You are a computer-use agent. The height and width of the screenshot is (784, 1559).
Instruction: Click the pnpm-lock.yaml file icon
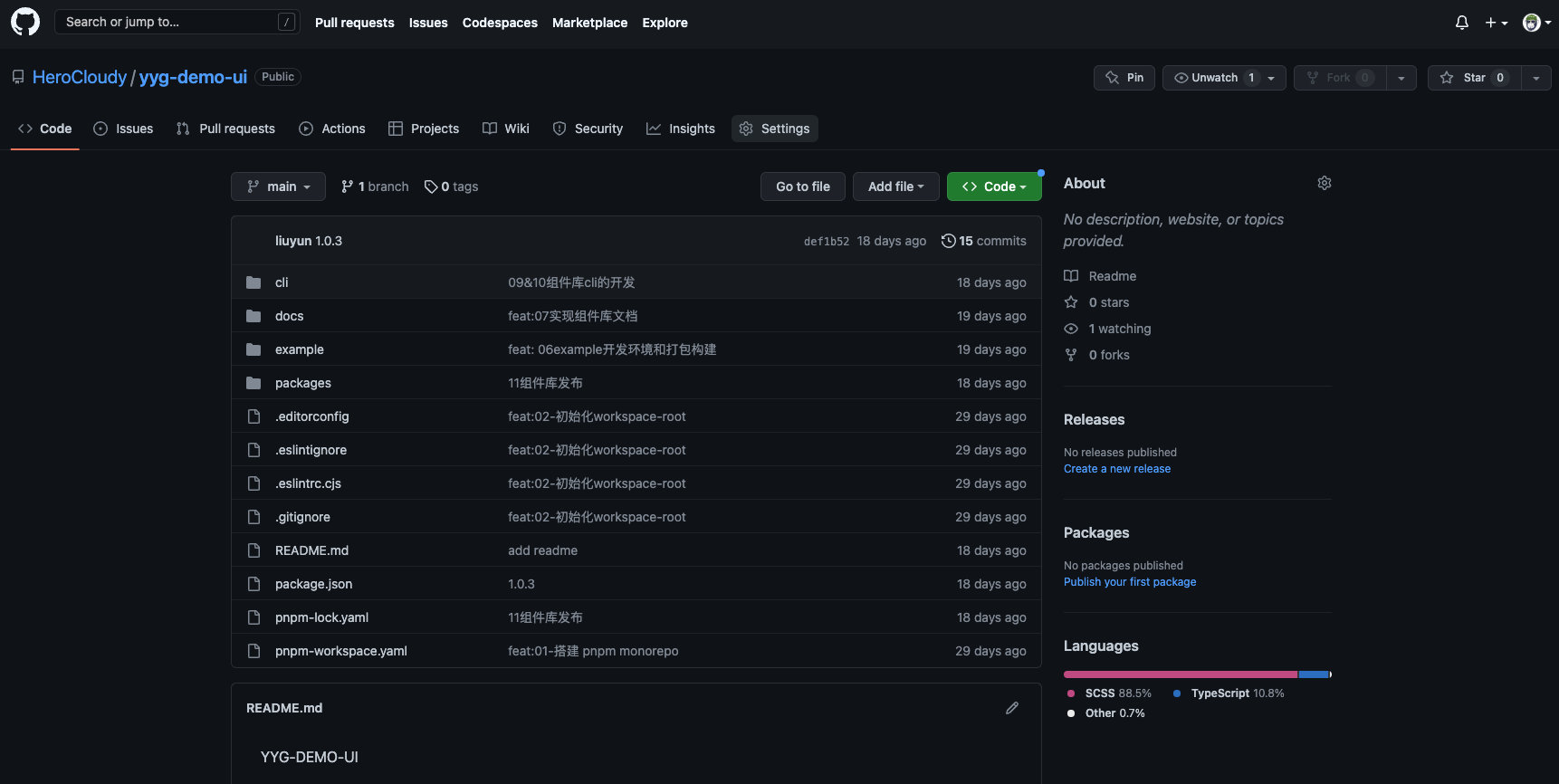(x=253, y=617)
